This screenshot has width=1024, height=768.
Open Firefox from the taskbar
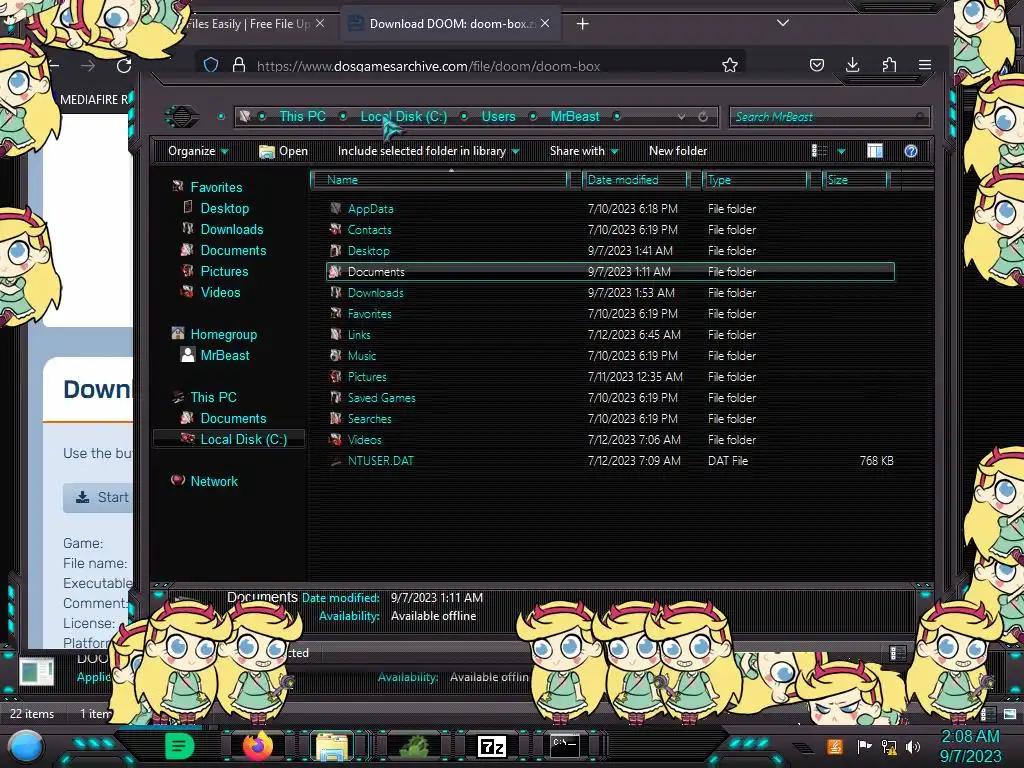[x=258, y=746]
